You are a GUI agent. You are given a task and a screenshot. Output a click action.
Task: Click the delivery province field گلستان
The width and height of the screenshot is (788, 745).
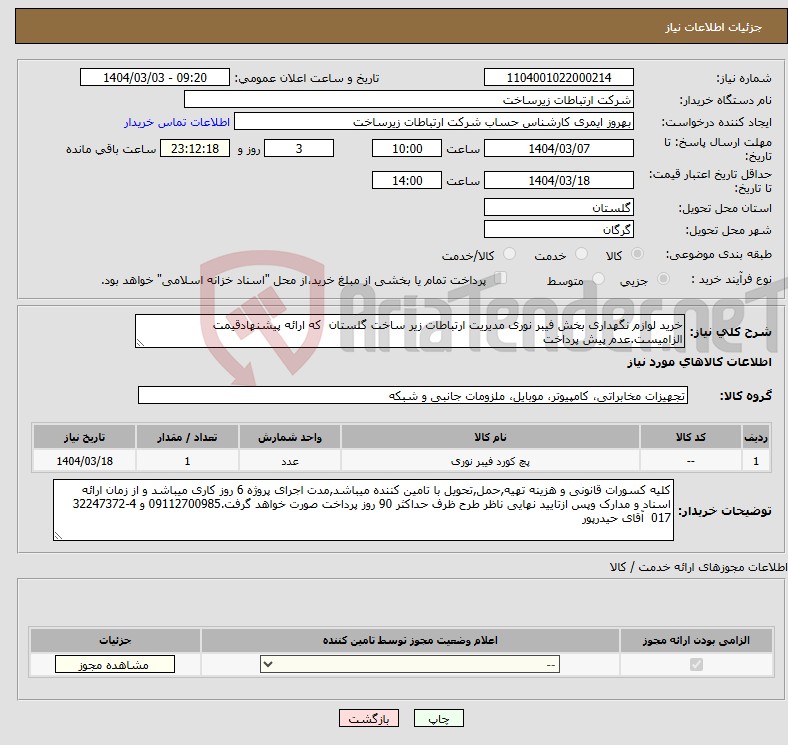558,207
